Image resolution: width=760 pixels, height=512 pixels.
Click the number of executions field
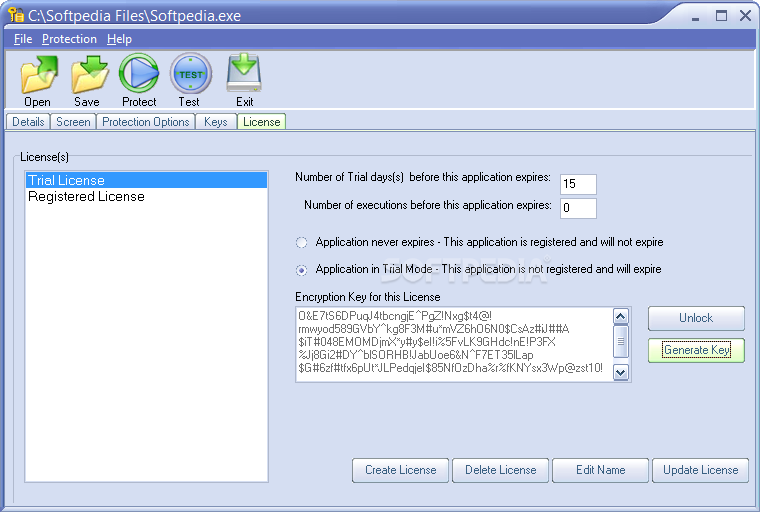click(x=578, y=208)
